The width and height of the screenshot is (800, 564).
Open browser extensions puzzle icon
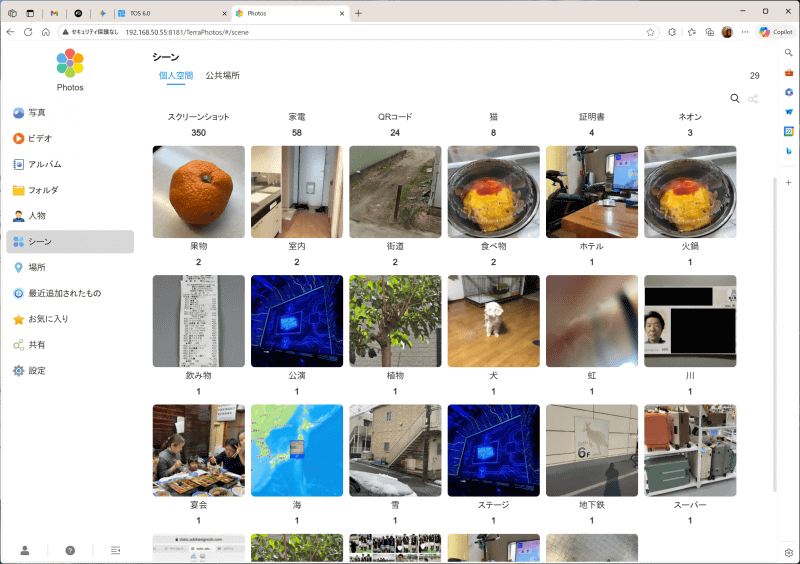(x=672, y=32)
